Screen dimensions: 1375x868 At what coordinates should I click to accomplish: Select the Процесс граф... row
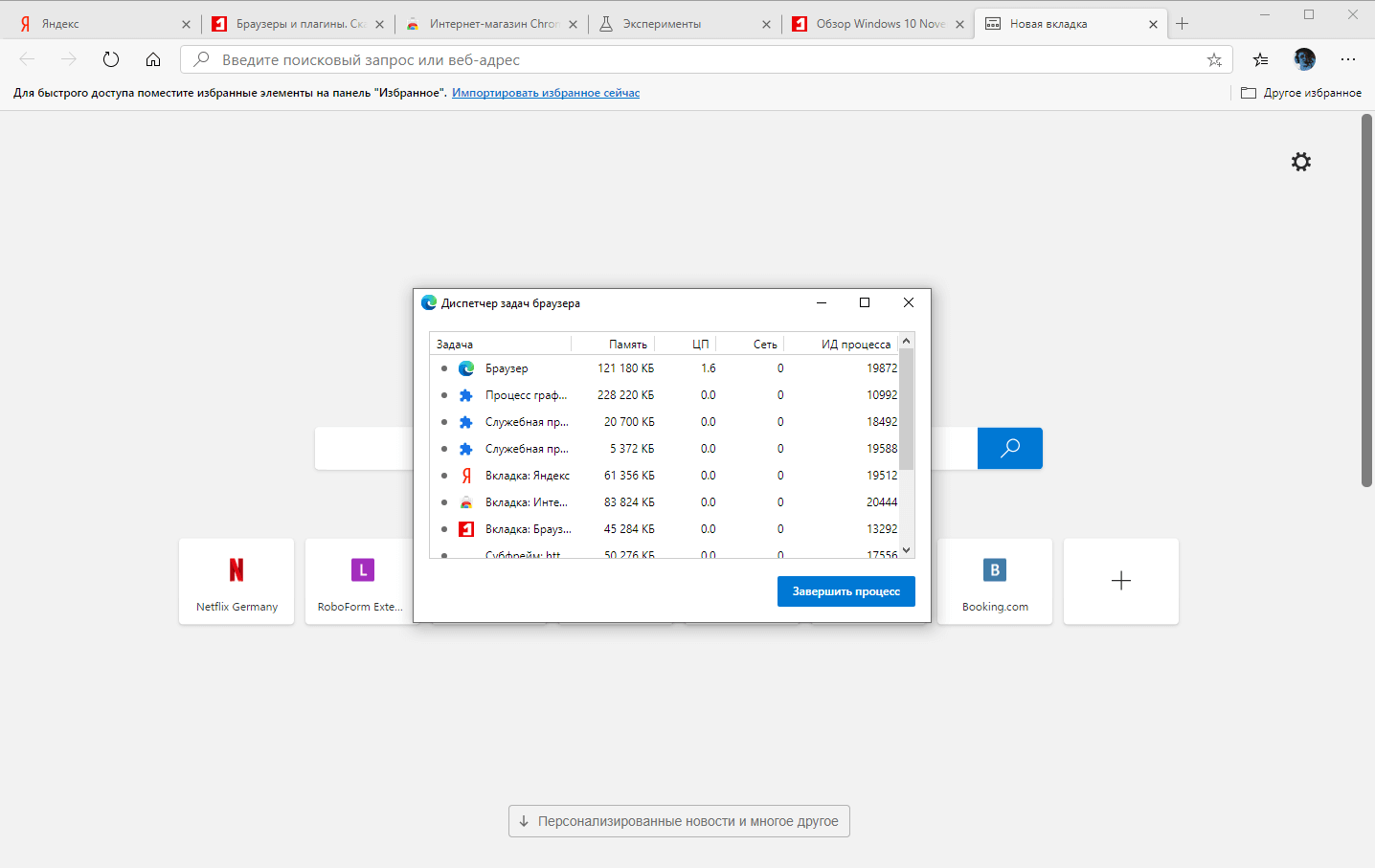(665, 395)
